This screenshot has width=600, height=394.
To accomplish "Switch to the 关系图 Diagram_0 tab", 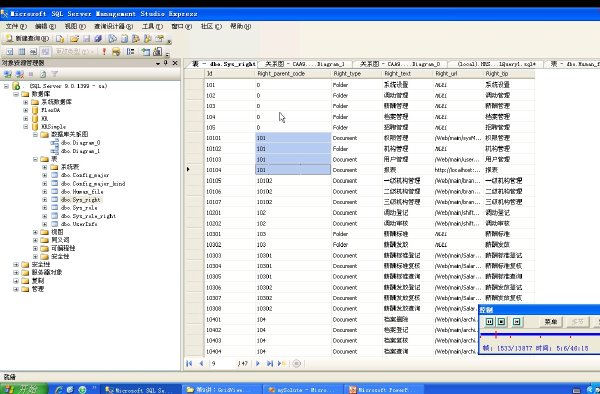I will 400,64.
